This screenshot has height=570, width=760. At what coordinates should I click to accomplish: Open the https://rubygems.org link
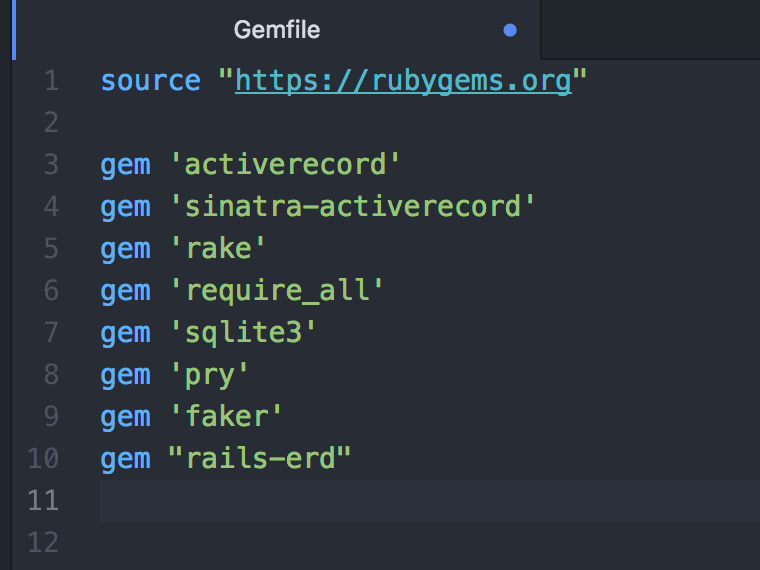403,81
